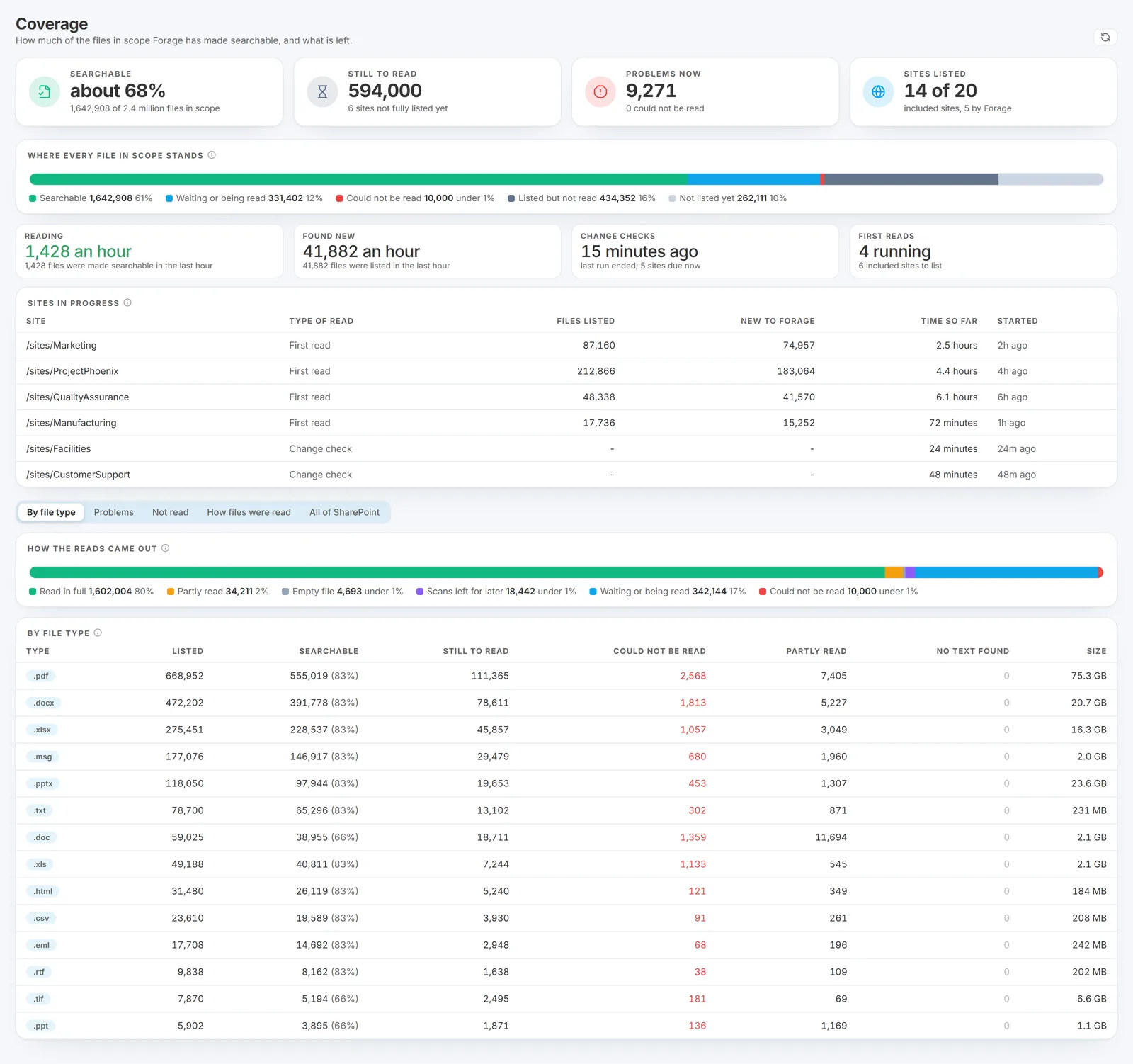1133x1064 pixels.
Task: Open info icon beside Where Every File Stands
Action: 212,155
